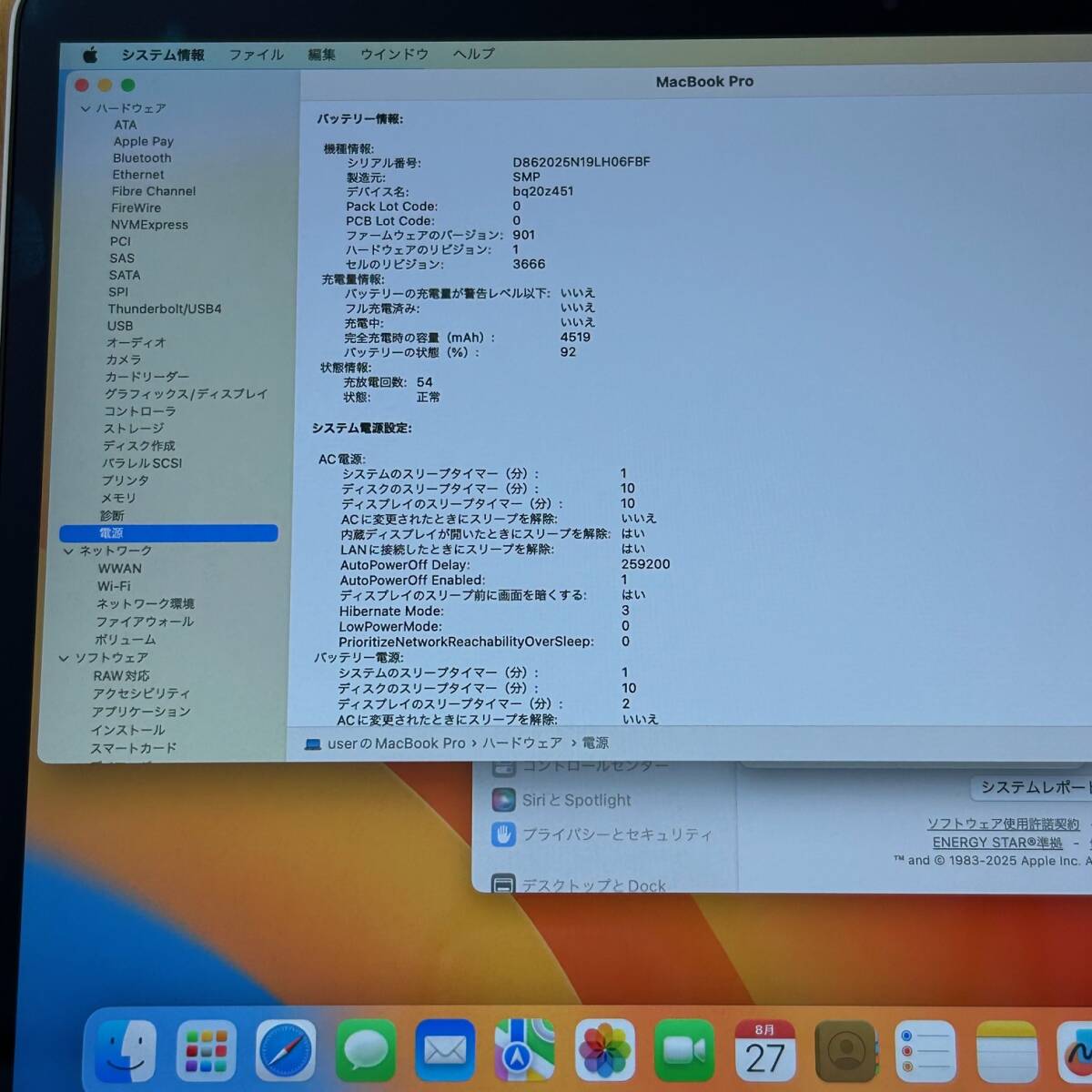Select Bluetooth in sidebar

click(x=142, y=157)
